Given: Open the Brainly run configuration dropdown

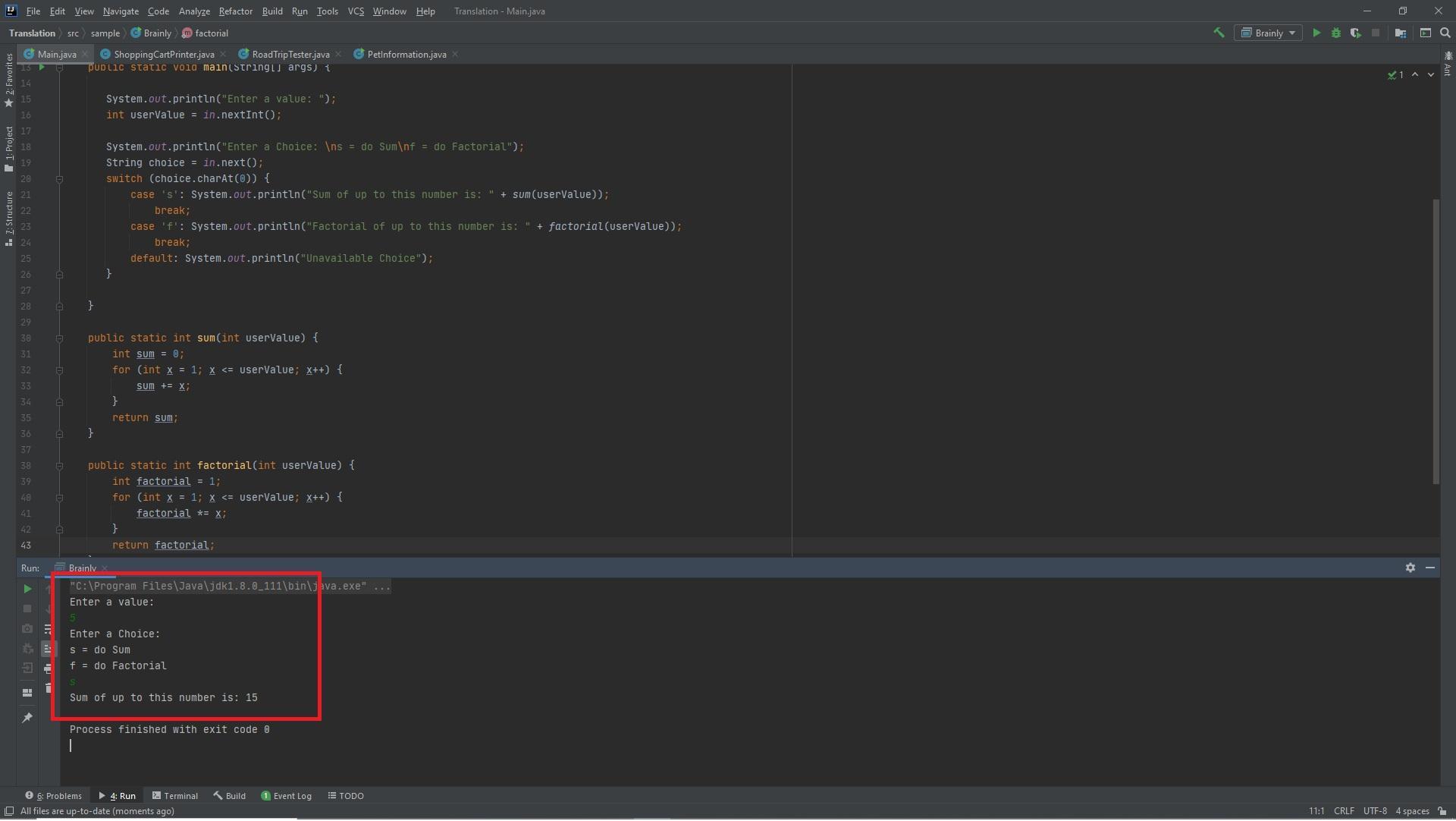Looking at the screenshot, I should pos(1269,33).
